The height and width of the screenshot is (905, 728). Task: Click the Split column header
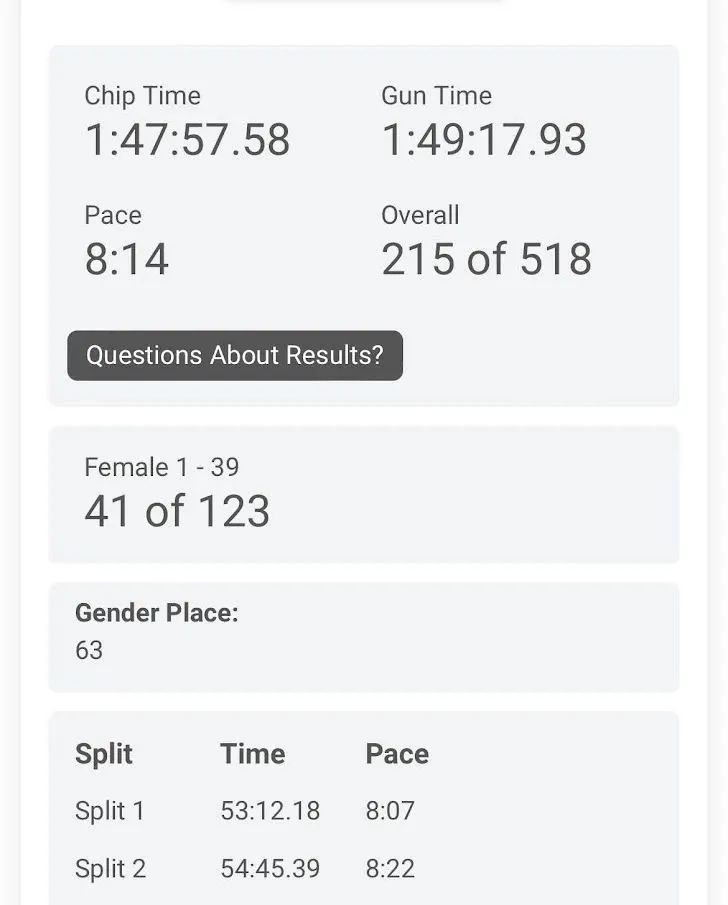pos(104,754)
